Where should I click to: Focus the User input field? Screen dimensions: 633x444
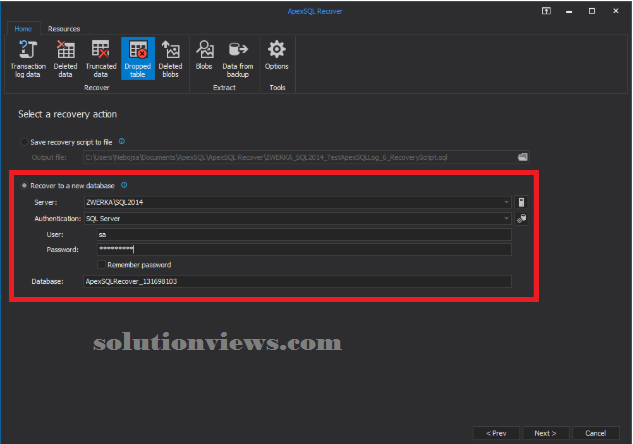click(x=304, y=235)
